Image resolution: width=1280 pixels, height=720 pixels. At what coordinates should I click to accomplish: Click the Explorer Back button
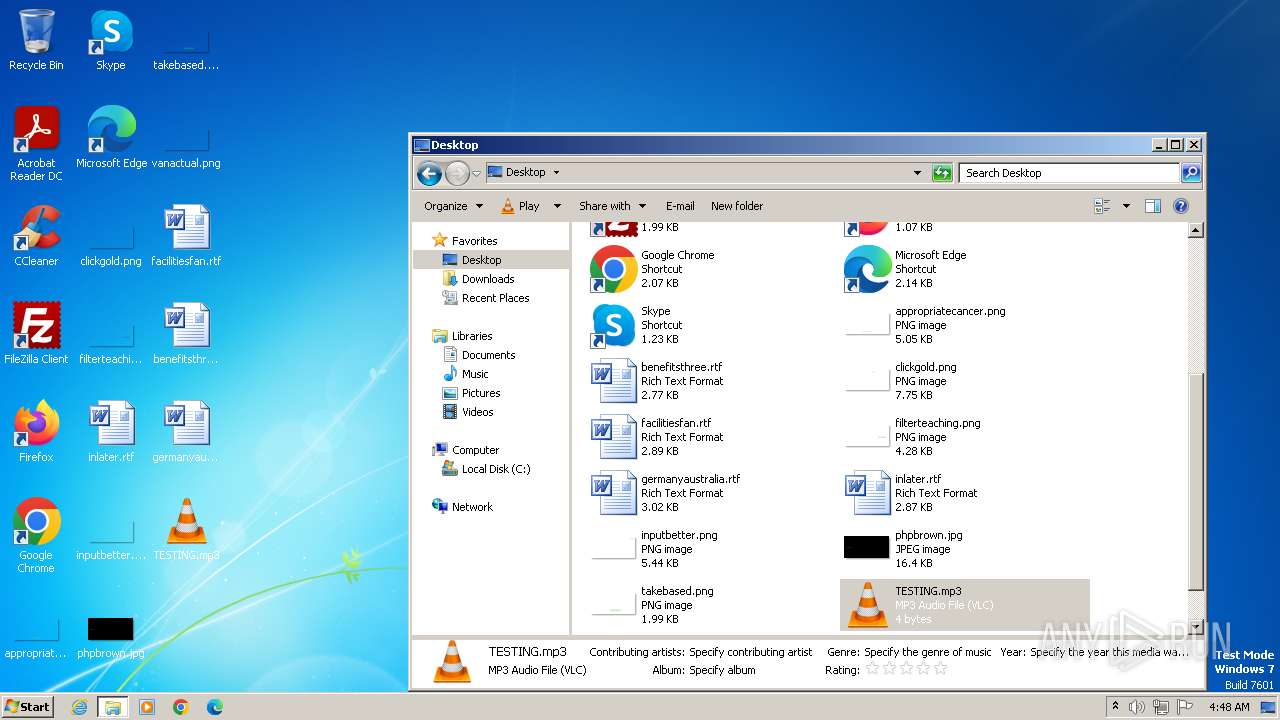point(429,173)
